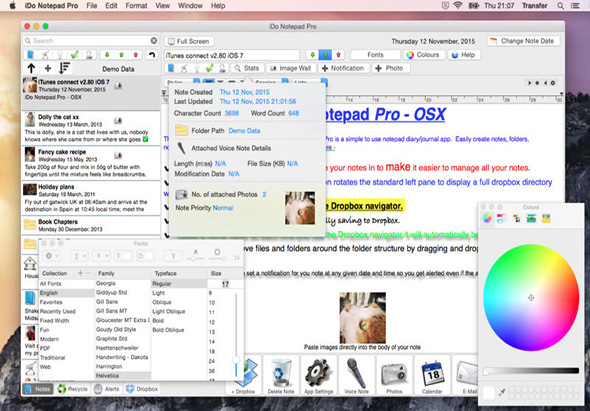Open the Lists dropdown in format bar
The image size is (590, 411).
coord(310,82)
